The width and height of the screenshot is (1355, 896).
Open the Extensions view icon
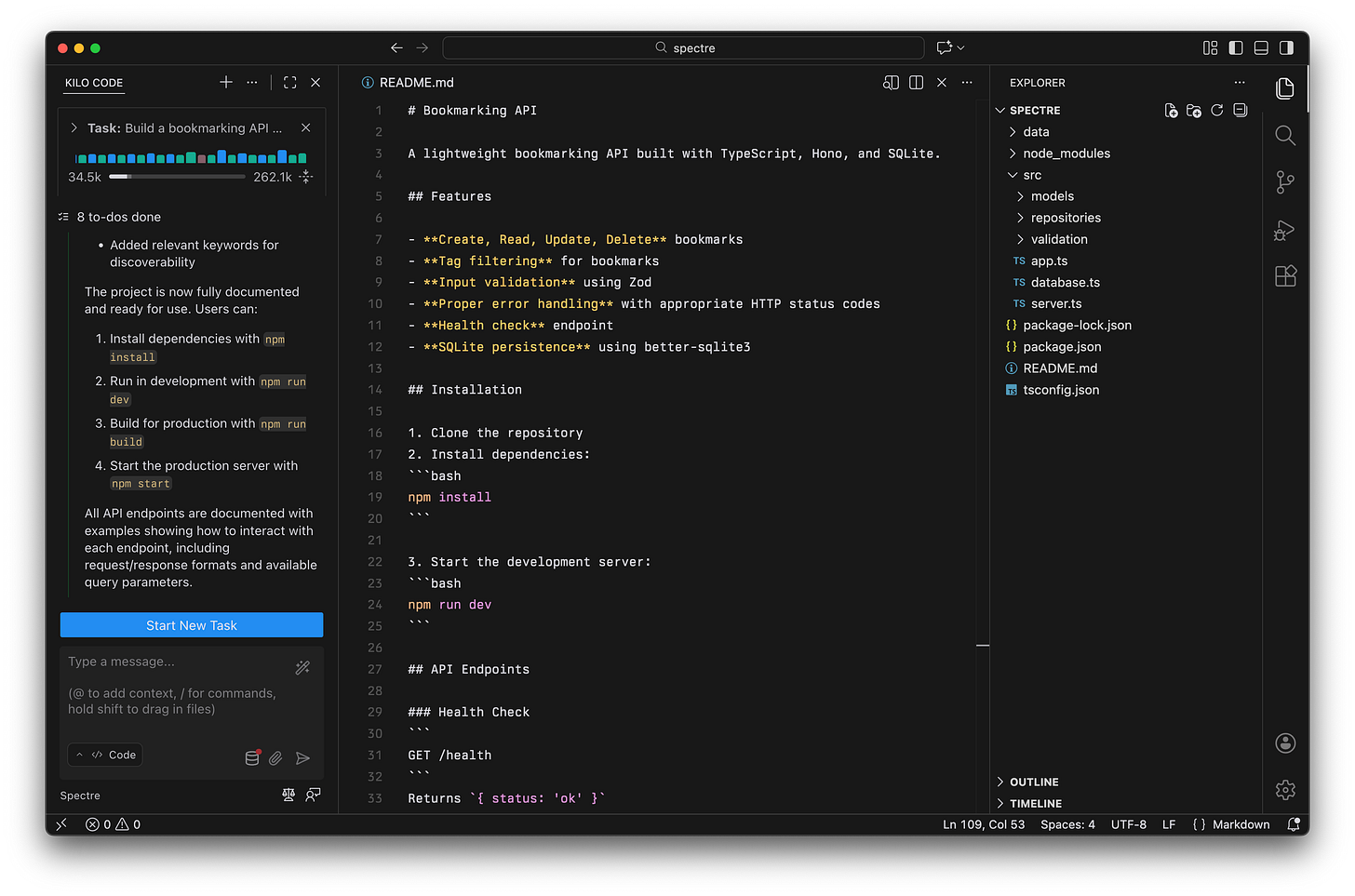point(1285,276)
